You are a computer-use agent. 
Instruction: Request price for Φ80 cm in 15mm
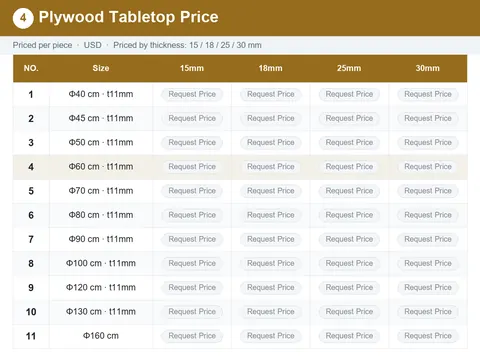click(192, 215)
